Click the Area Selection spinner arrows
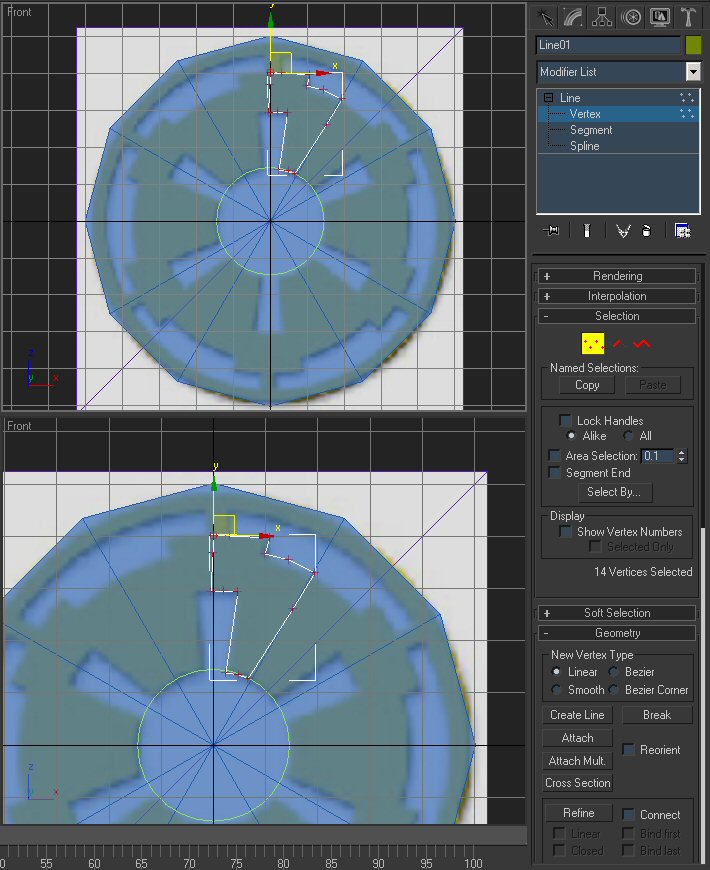This screenshot has width=710, height=870. (682, 456)
